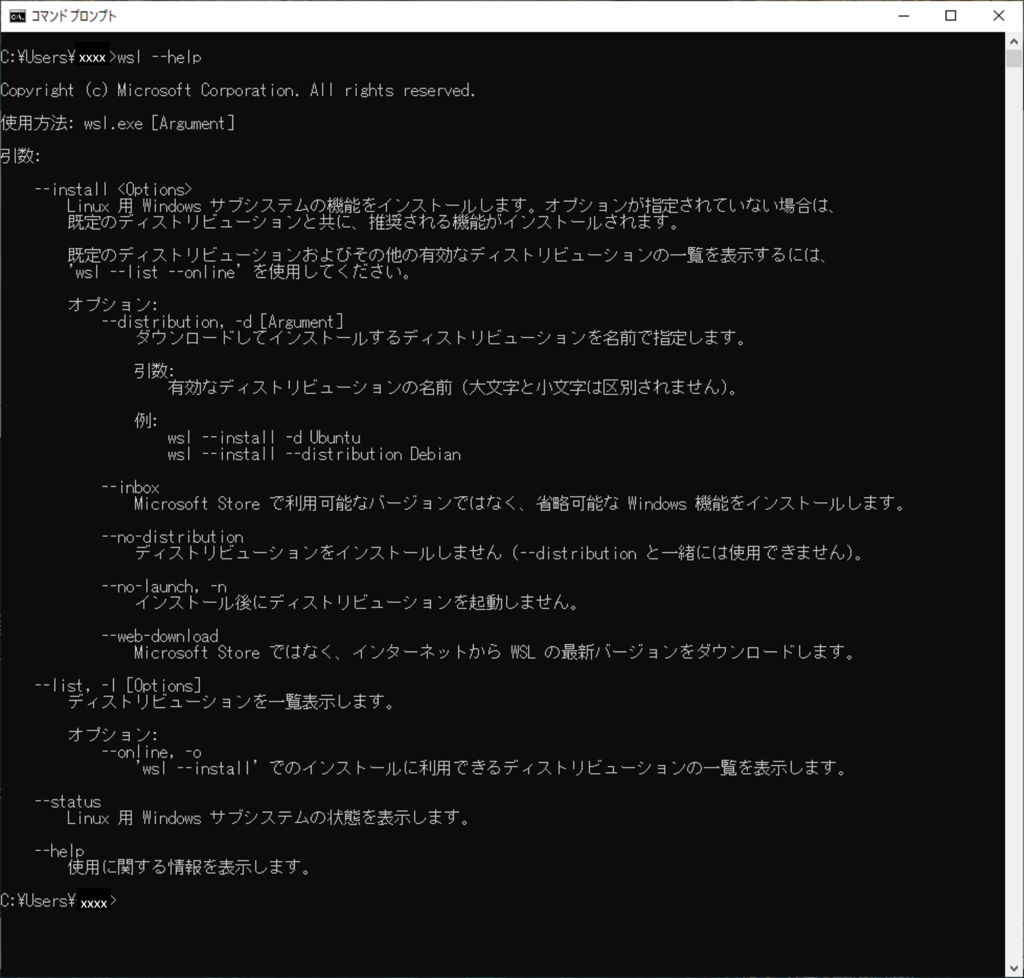Close the Command Prompt window

(998, 15)
